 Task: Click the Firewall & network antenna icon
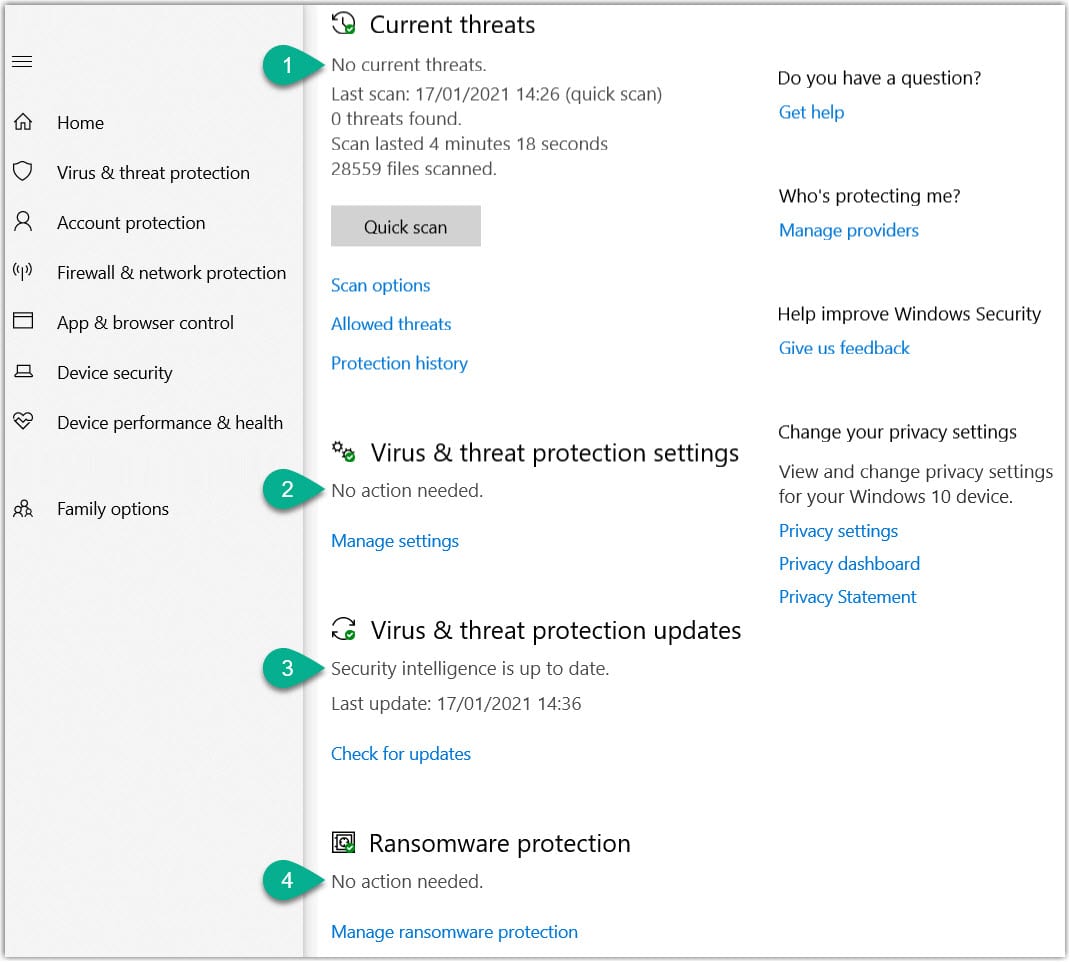tap(23, 272)
